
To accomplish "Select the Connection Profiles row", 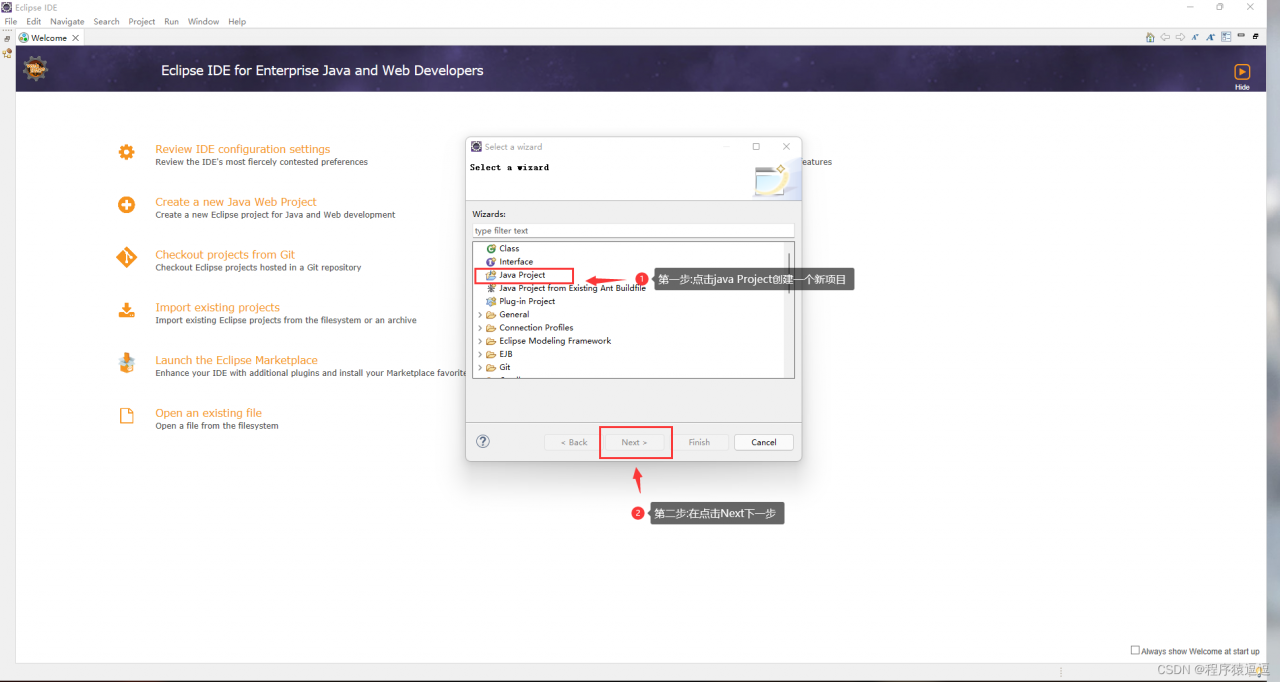I will (x=536, y=327).
